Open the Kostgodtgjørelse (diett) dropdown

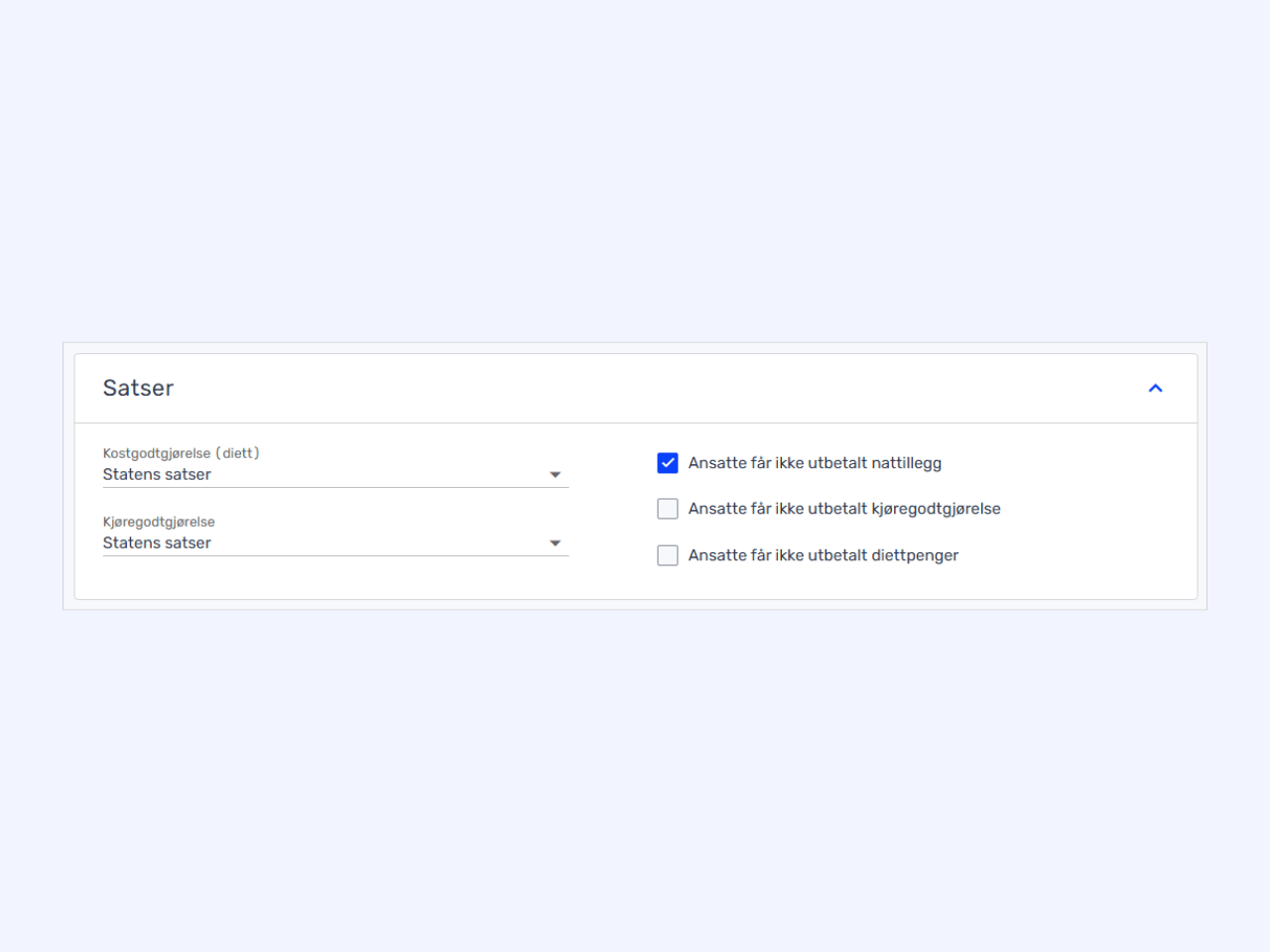335,475
